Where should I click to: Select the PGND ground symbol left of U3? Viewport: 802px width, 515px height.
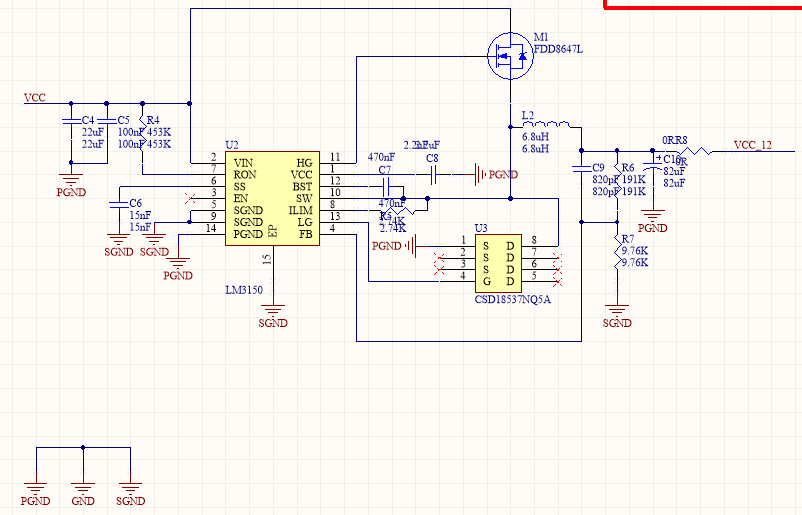(x=410, y=246)
